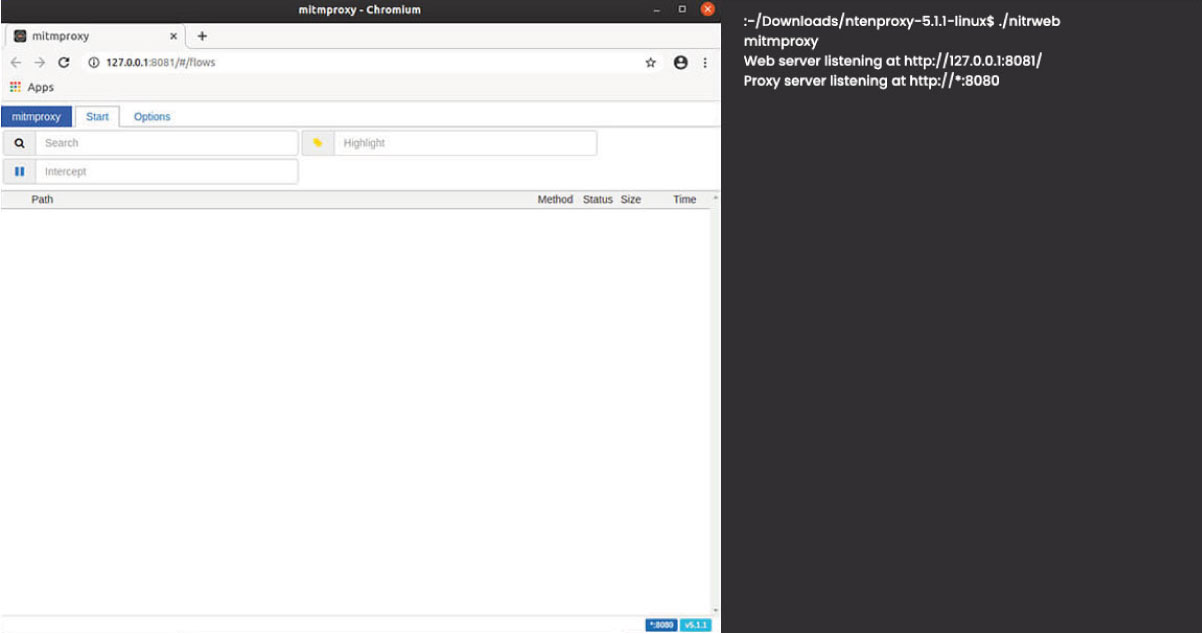Viewport: 1202px width, 634px height.
Task: Select the Start tab
Action: (97, 116)
